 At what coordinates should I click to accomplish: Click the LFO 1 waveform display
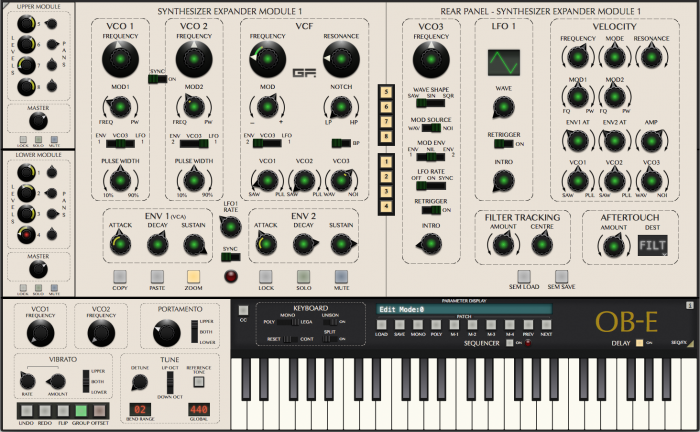504,62
